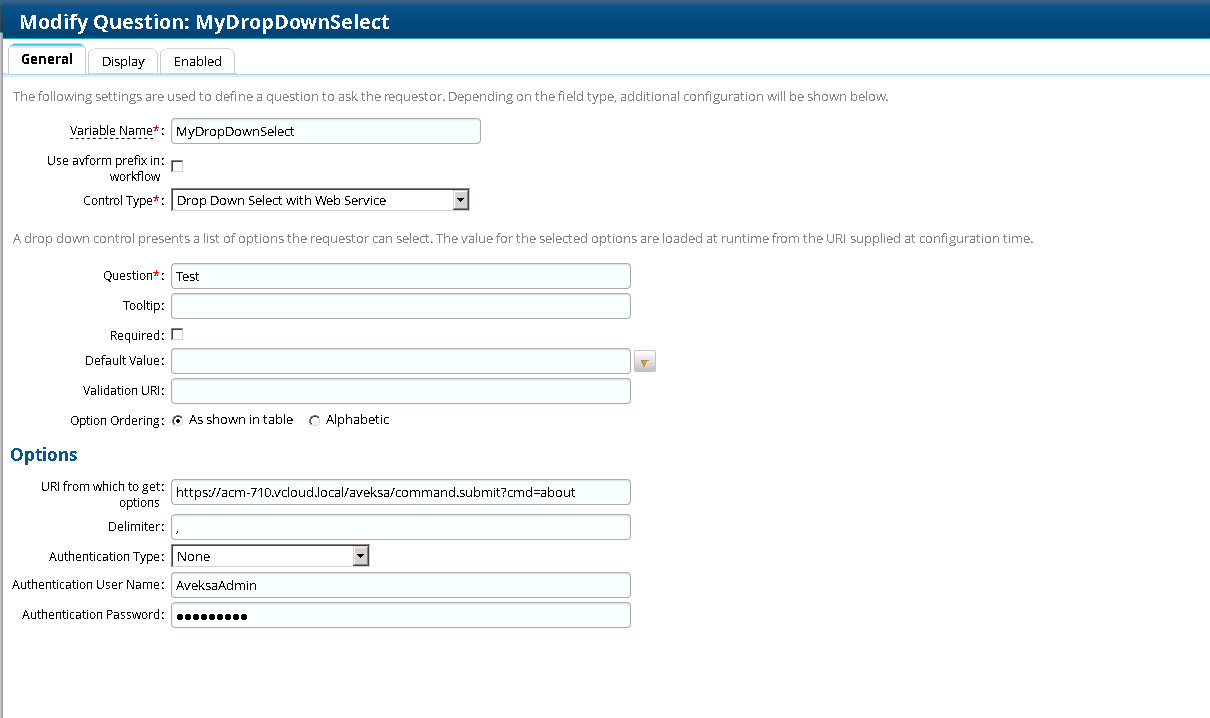Viewport: 1210px width, 718px height.
Task: Open the Enabled tab
Action: point(197,61)
